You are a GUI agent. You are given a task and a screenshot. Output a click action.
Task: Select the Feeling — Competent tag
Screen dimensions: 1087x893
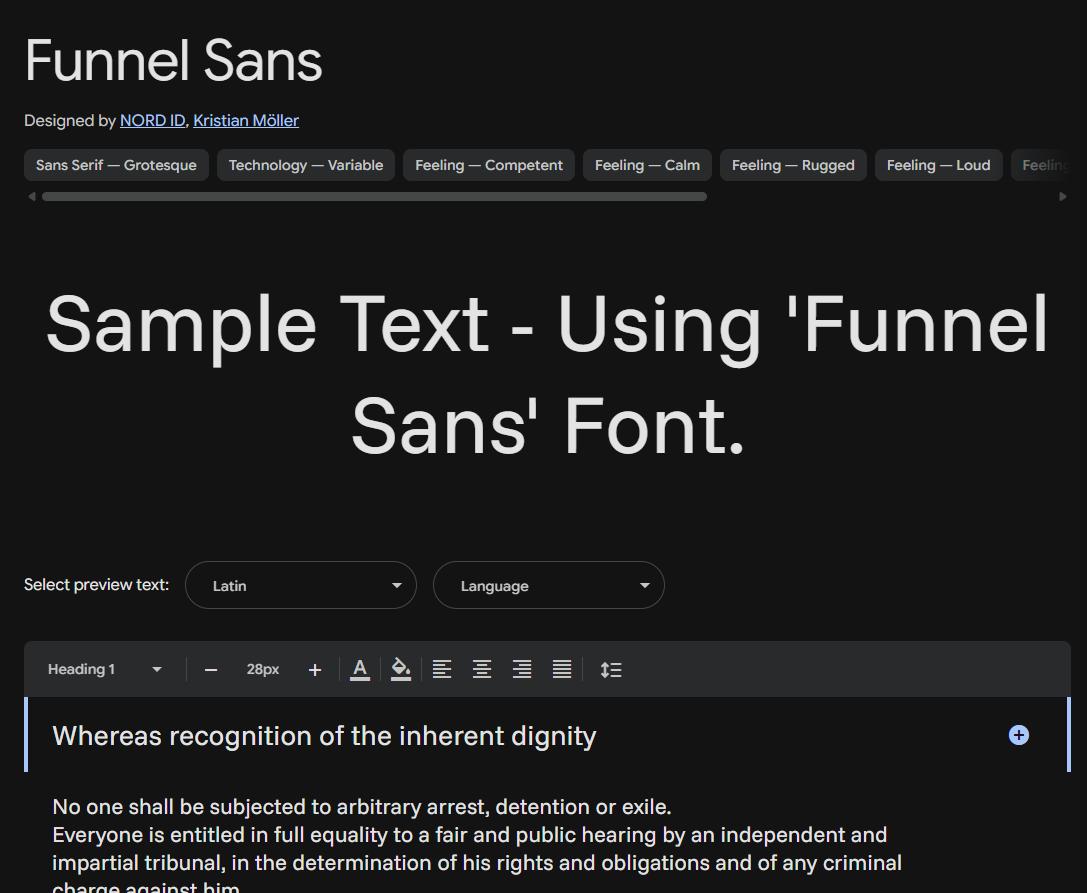tap(489, 165)
